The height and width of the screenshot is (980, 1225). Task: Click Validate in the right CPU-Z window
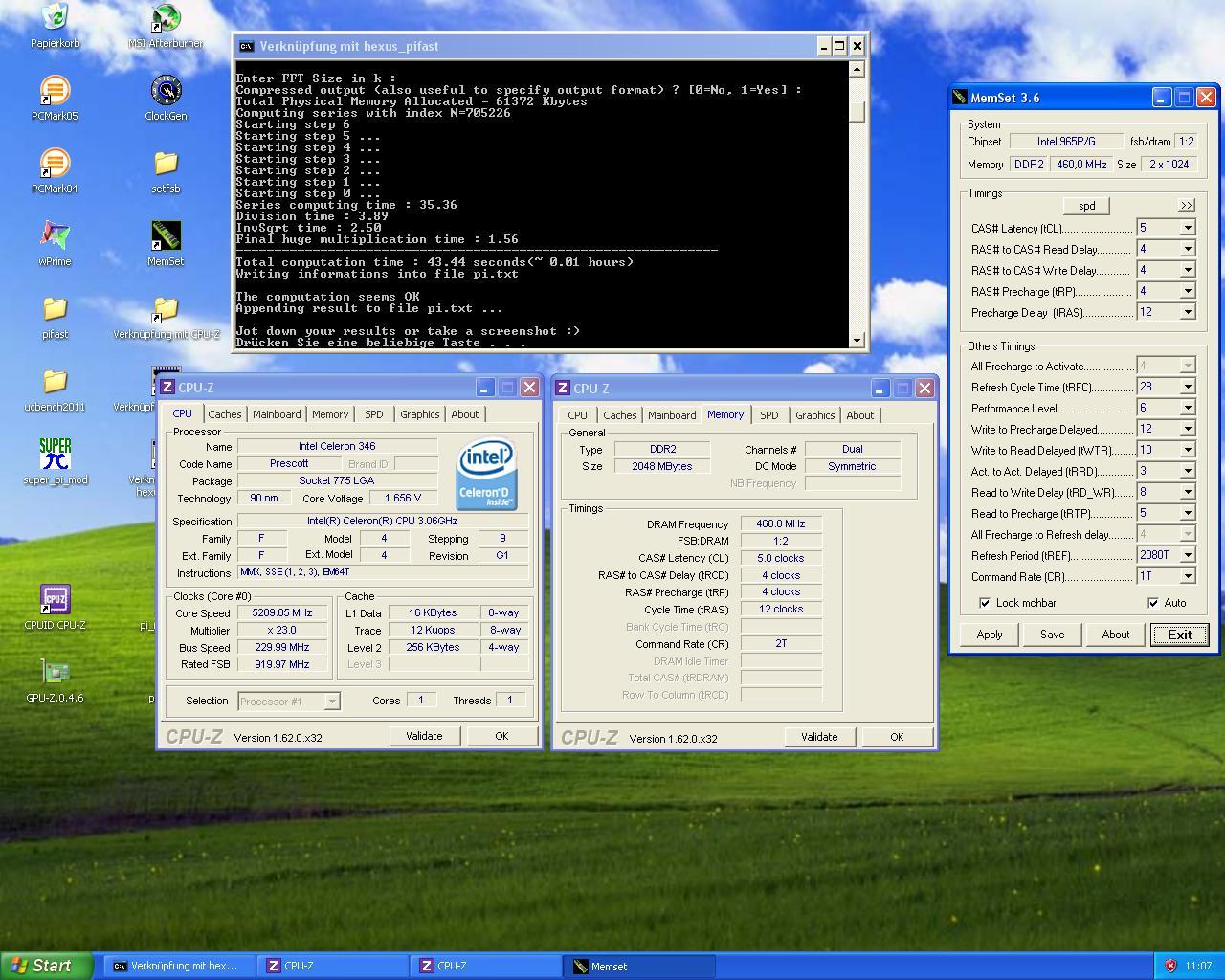[819, 737]
